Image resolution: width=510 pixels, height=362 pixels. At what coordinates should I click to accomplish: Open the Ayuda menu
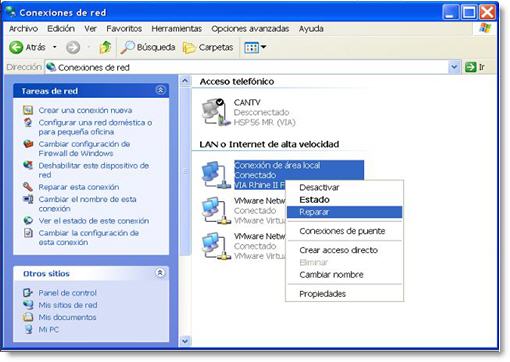point(311,29)
